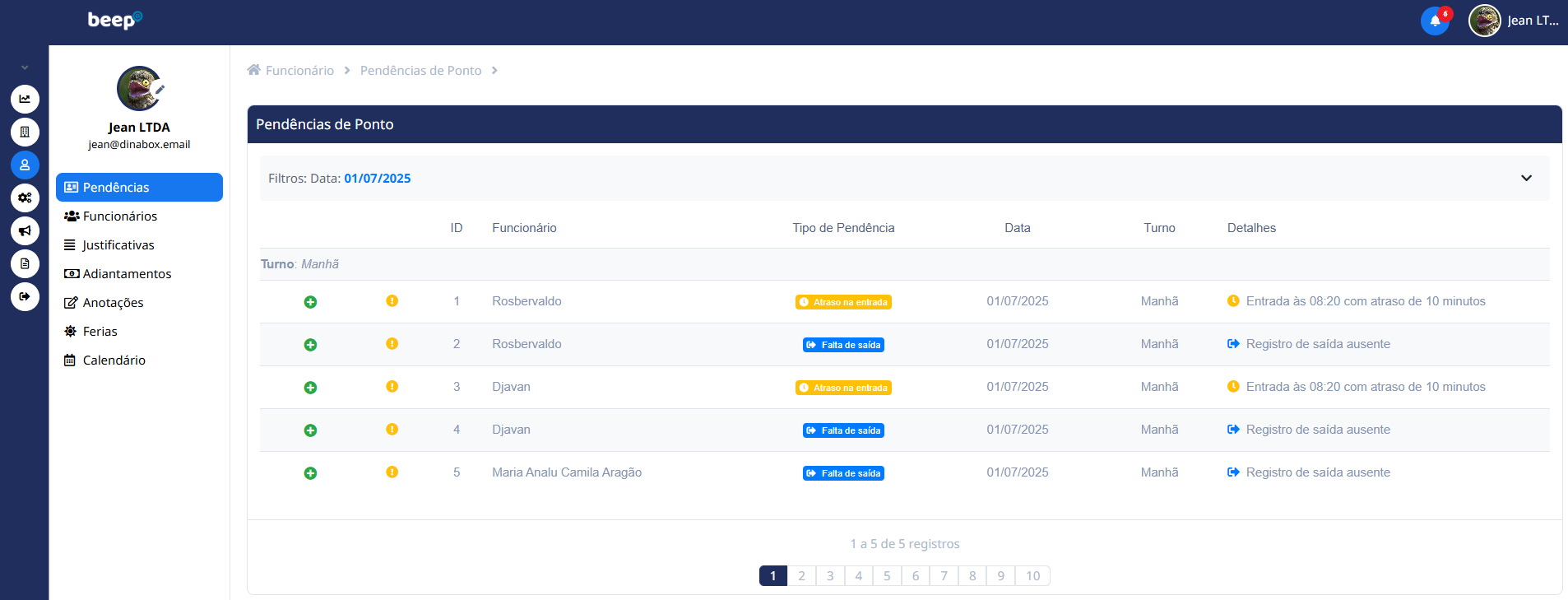Expand the Filtros panel chevron
Screen dimensions: 1568x600
1526,179
